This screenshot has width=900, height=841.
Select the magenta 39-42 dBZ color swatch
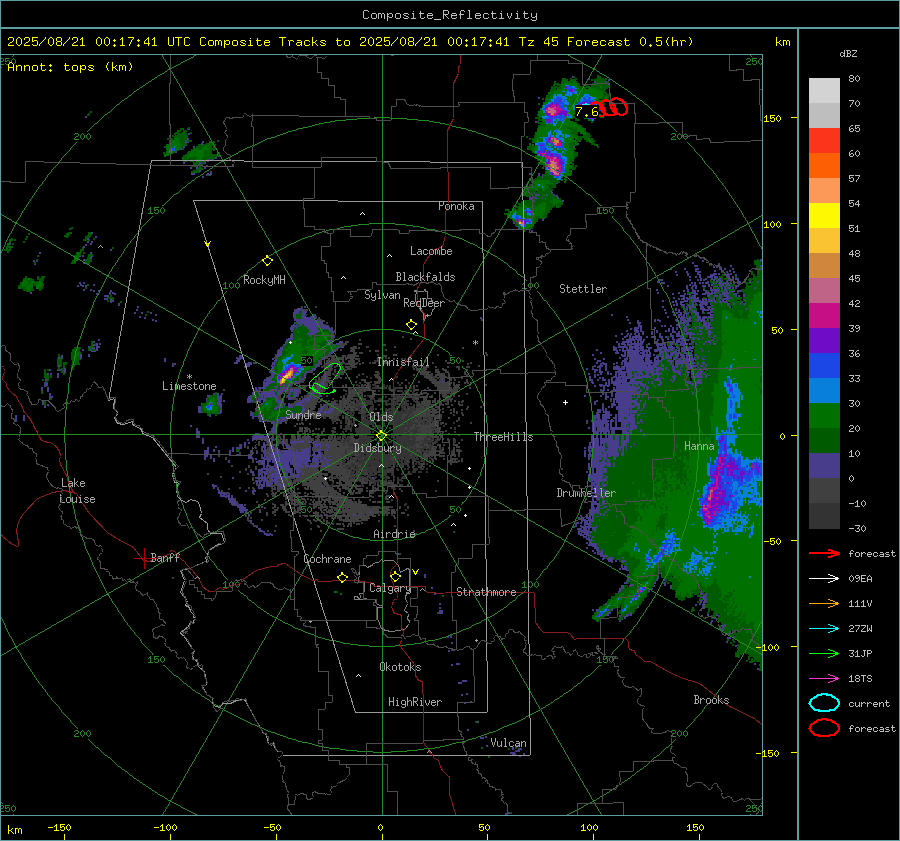tap(824, 315)
